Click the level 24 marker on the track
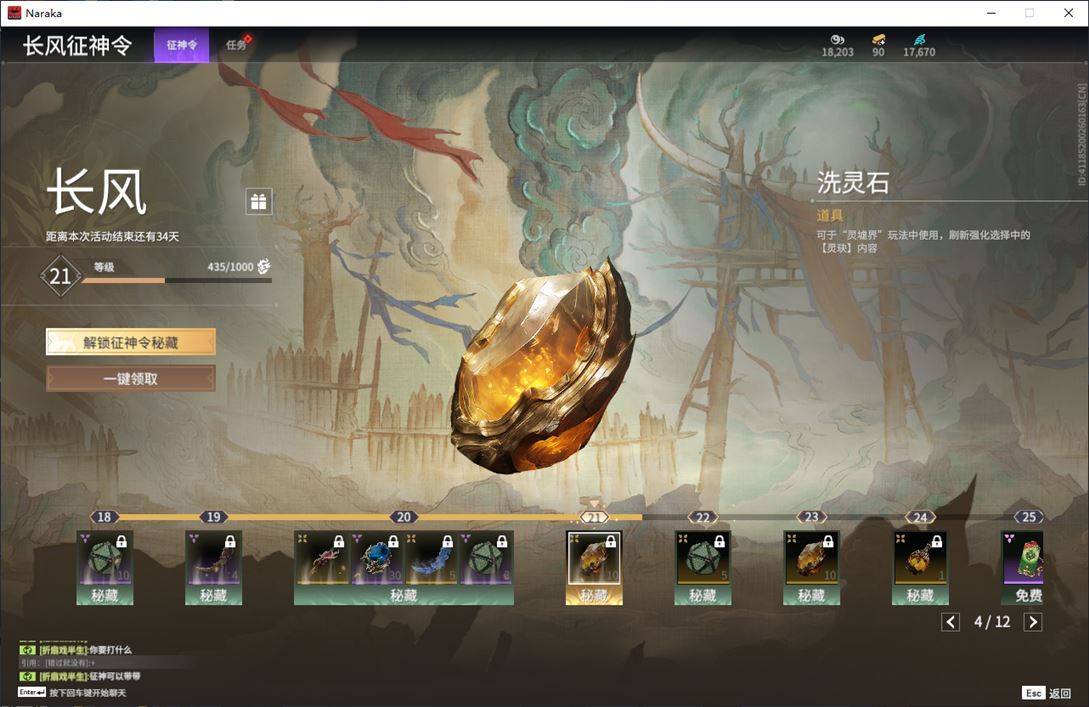This screenshot has width=1089, height=707. coord(920,517)
